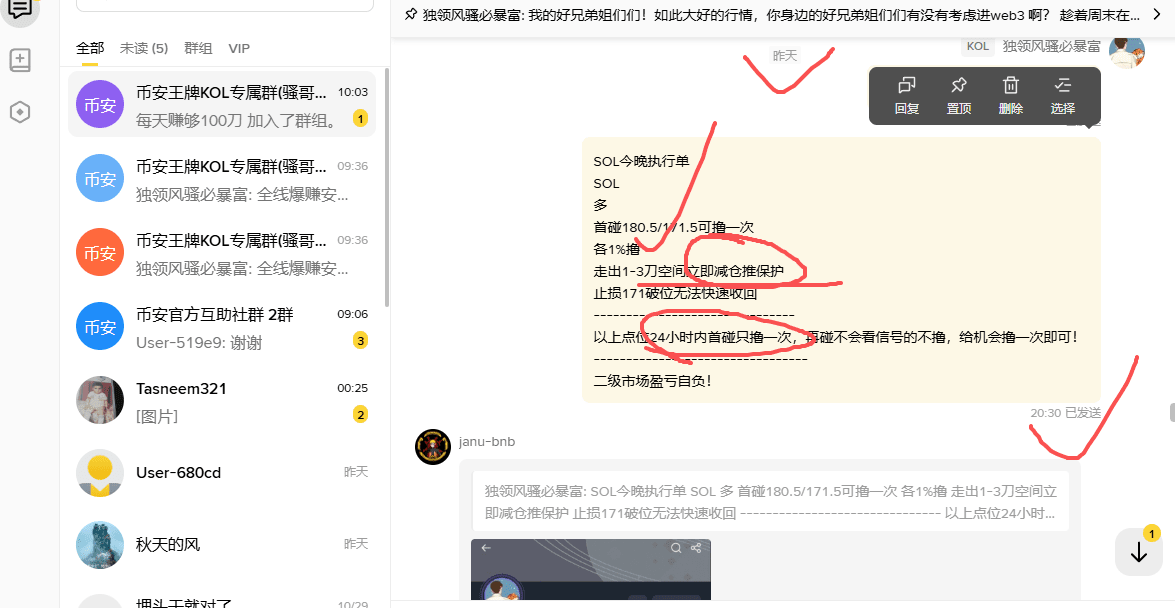This screenshot has width=1175, height=608.
Task: Click the message pane scrollbar thumb
Action: tap(1171, 412)
